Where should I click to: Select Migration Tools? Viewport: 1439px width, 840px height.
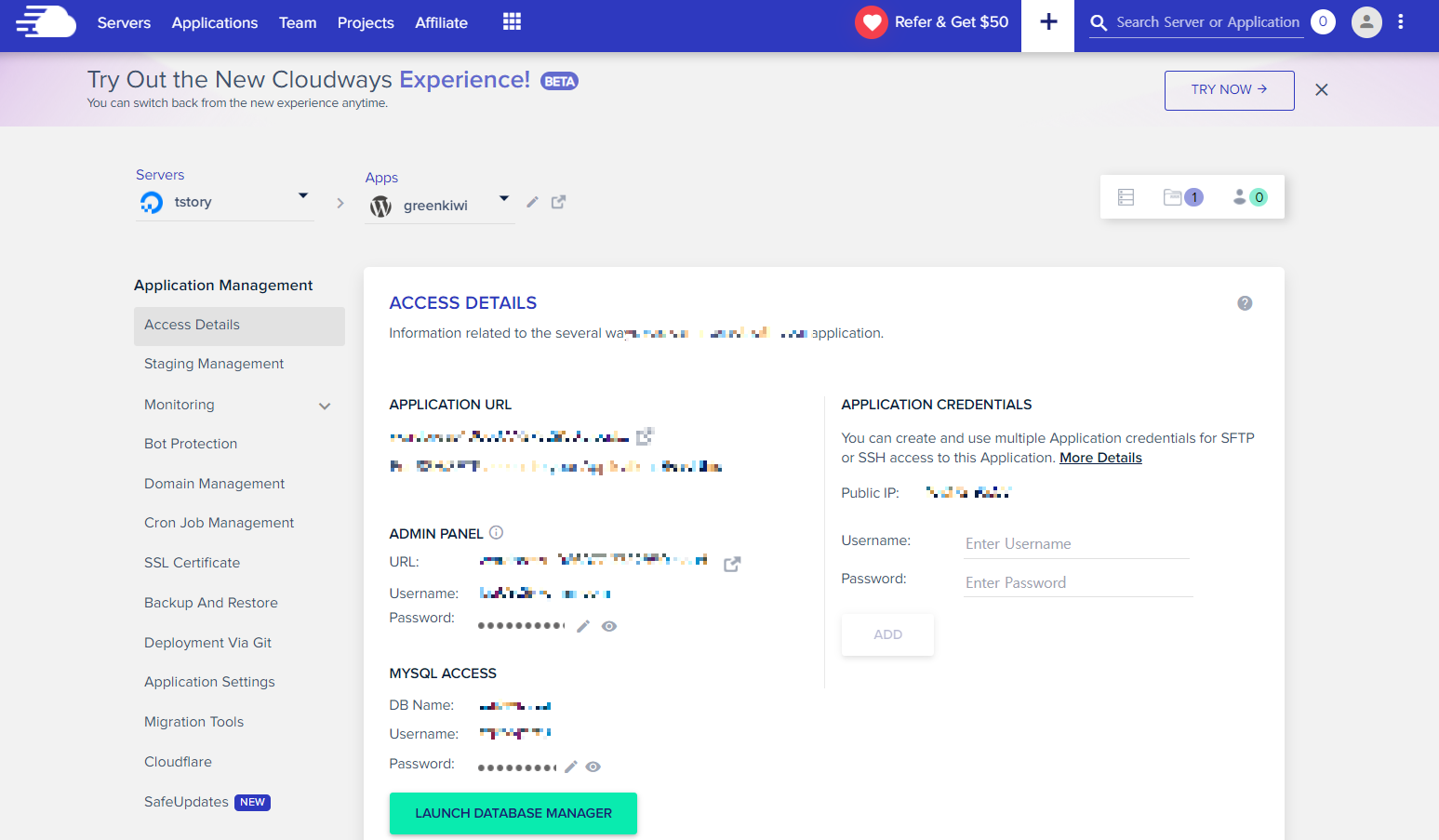(193, 722)
